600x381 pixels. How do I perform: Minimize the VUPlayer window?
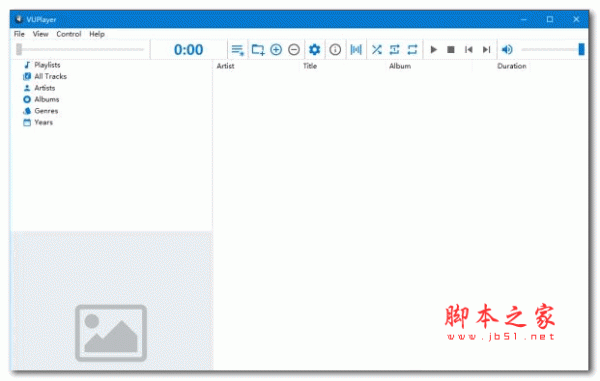click(523, 19)
